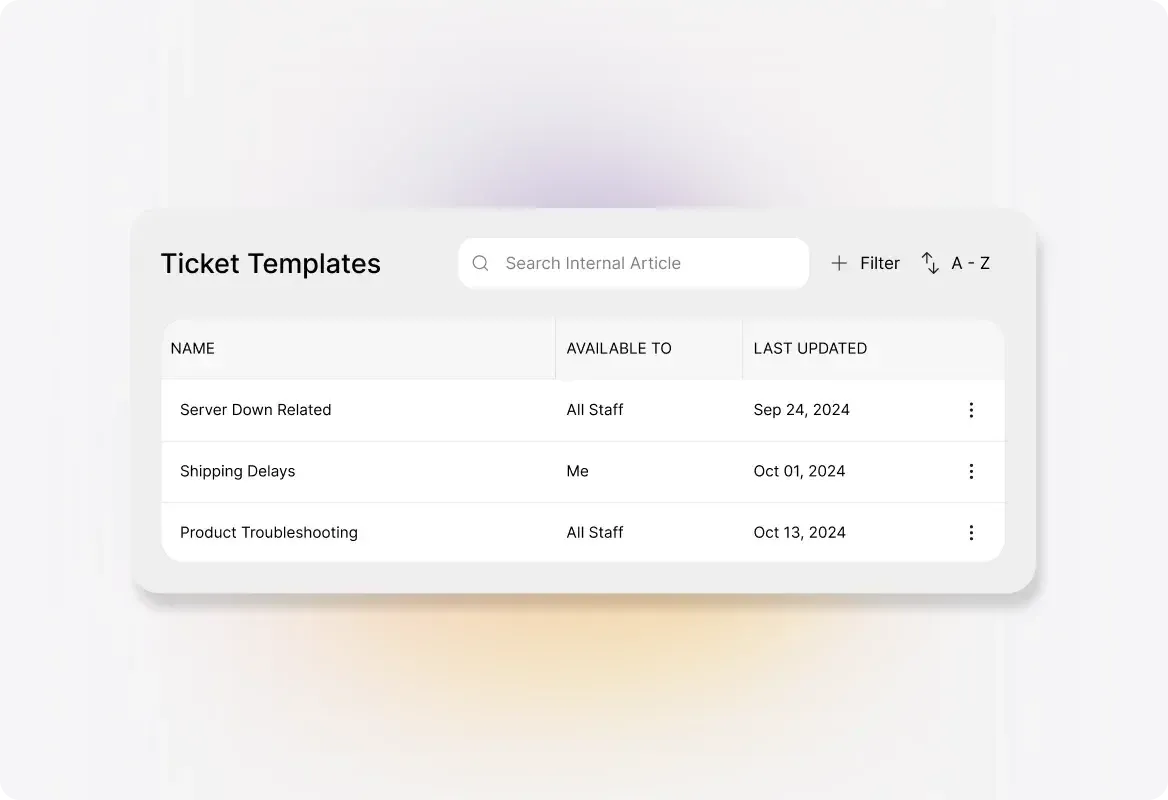Open the Product Troubleshooting template
This screenshot has width=1168, height=800.
coord(269,533)
